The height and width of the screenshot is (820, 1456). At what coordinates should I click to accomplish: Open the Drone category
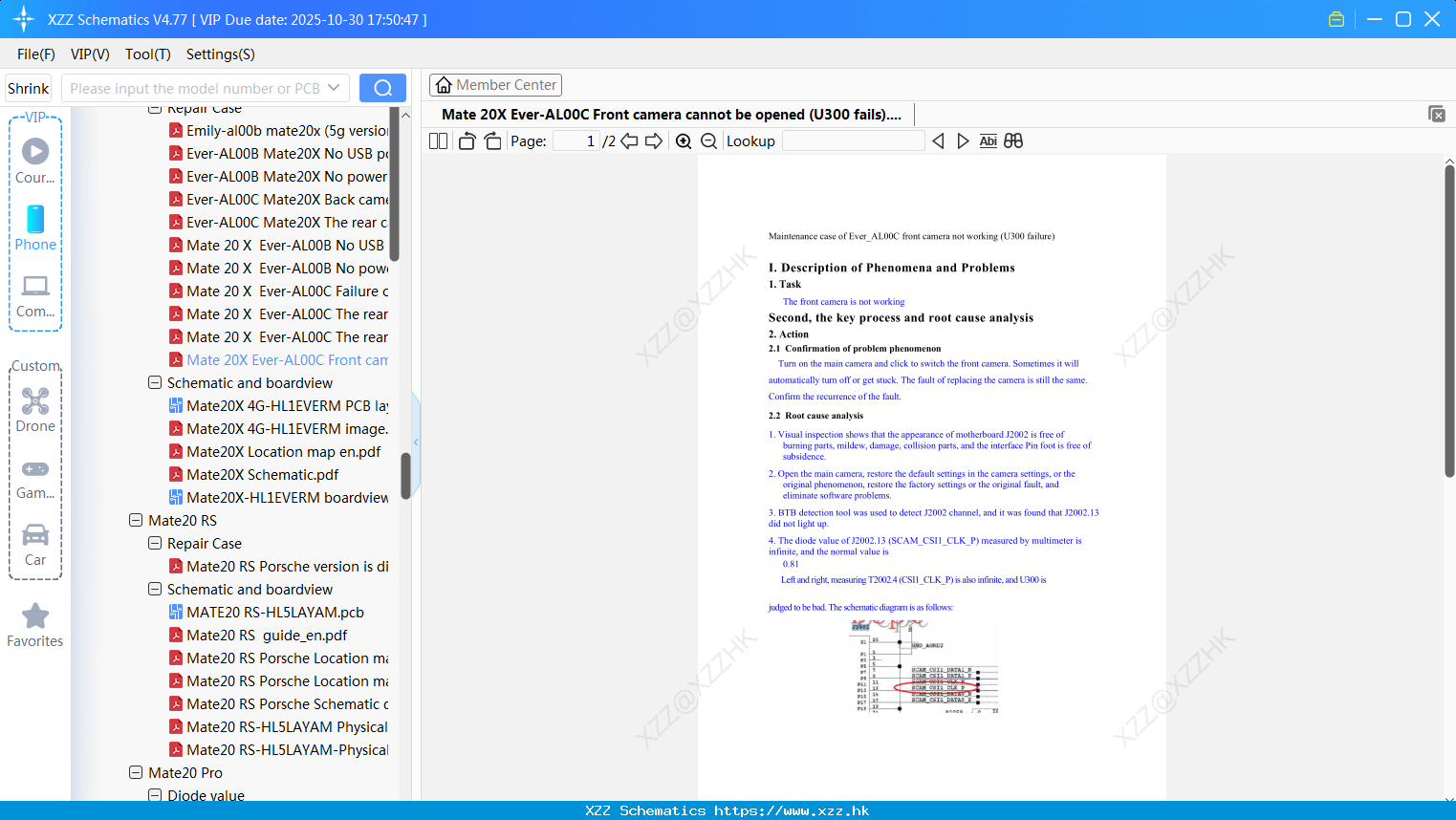click(x=35, y=410)
